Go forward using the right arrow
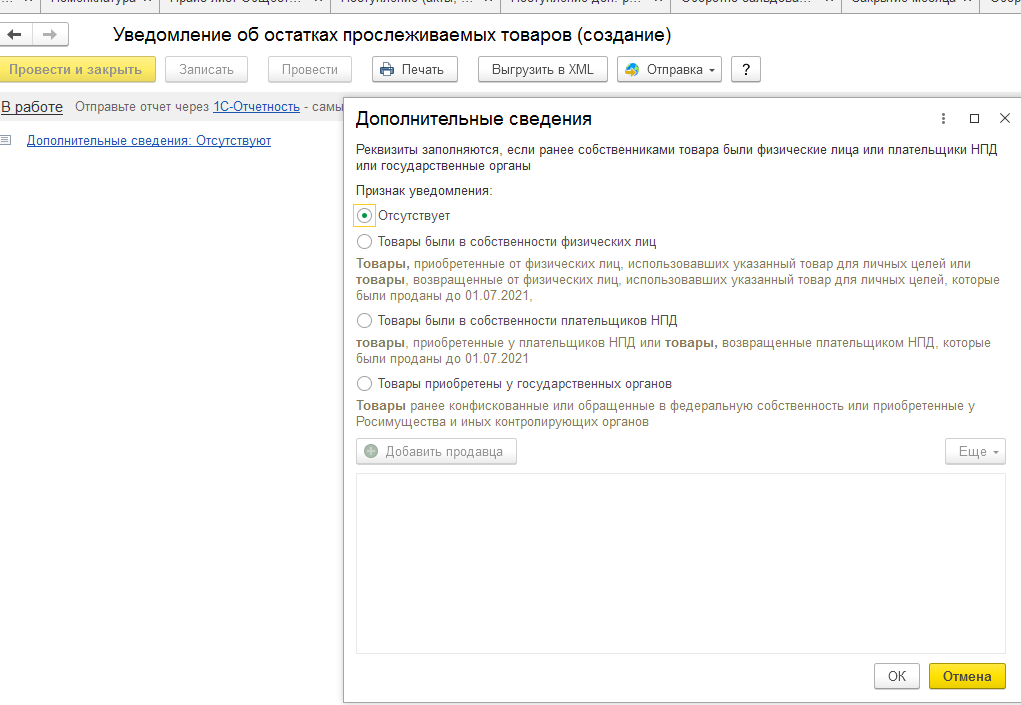 tap(47, 35)
